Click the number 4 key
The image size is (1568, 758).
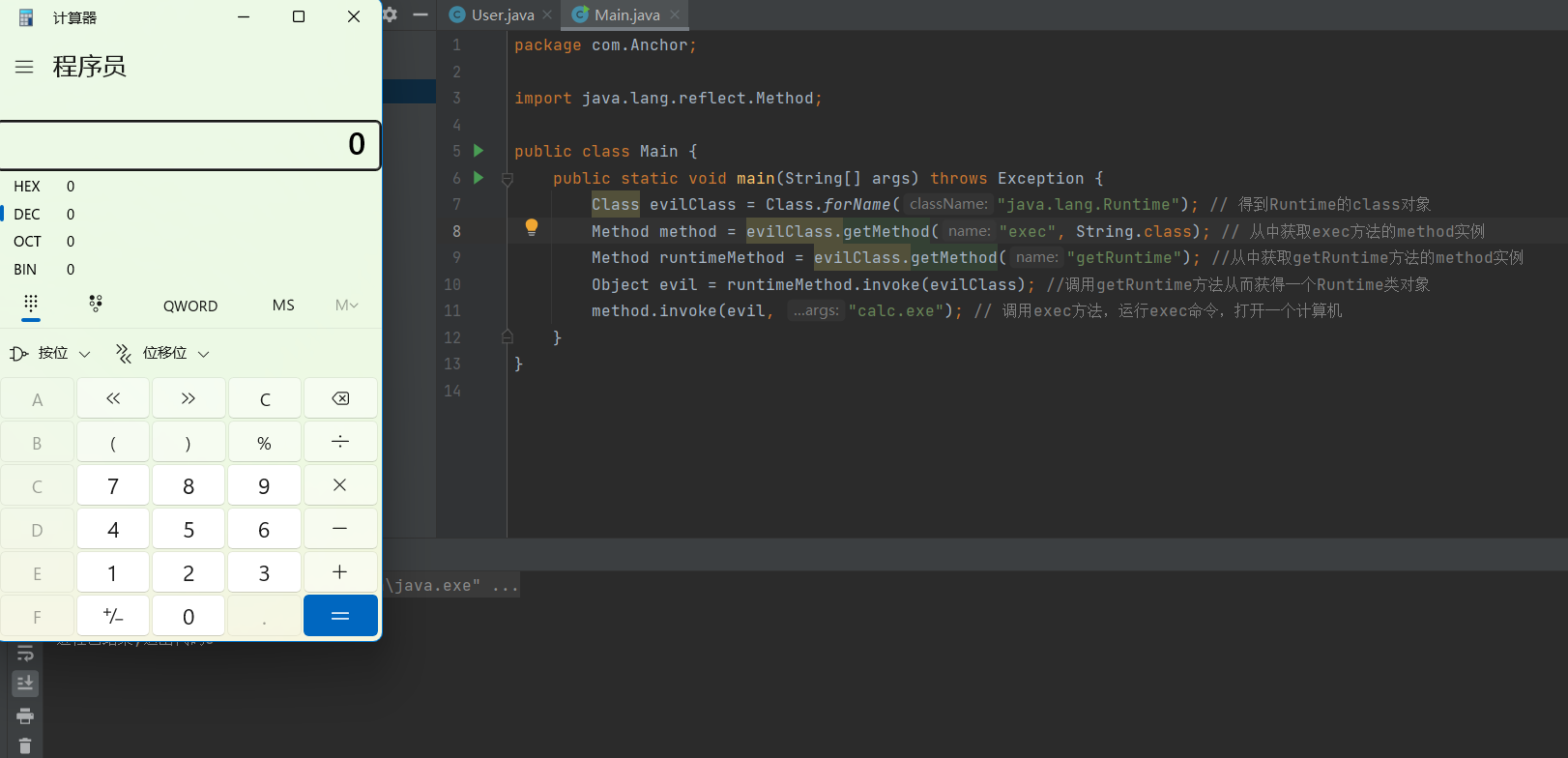point(113,529)
